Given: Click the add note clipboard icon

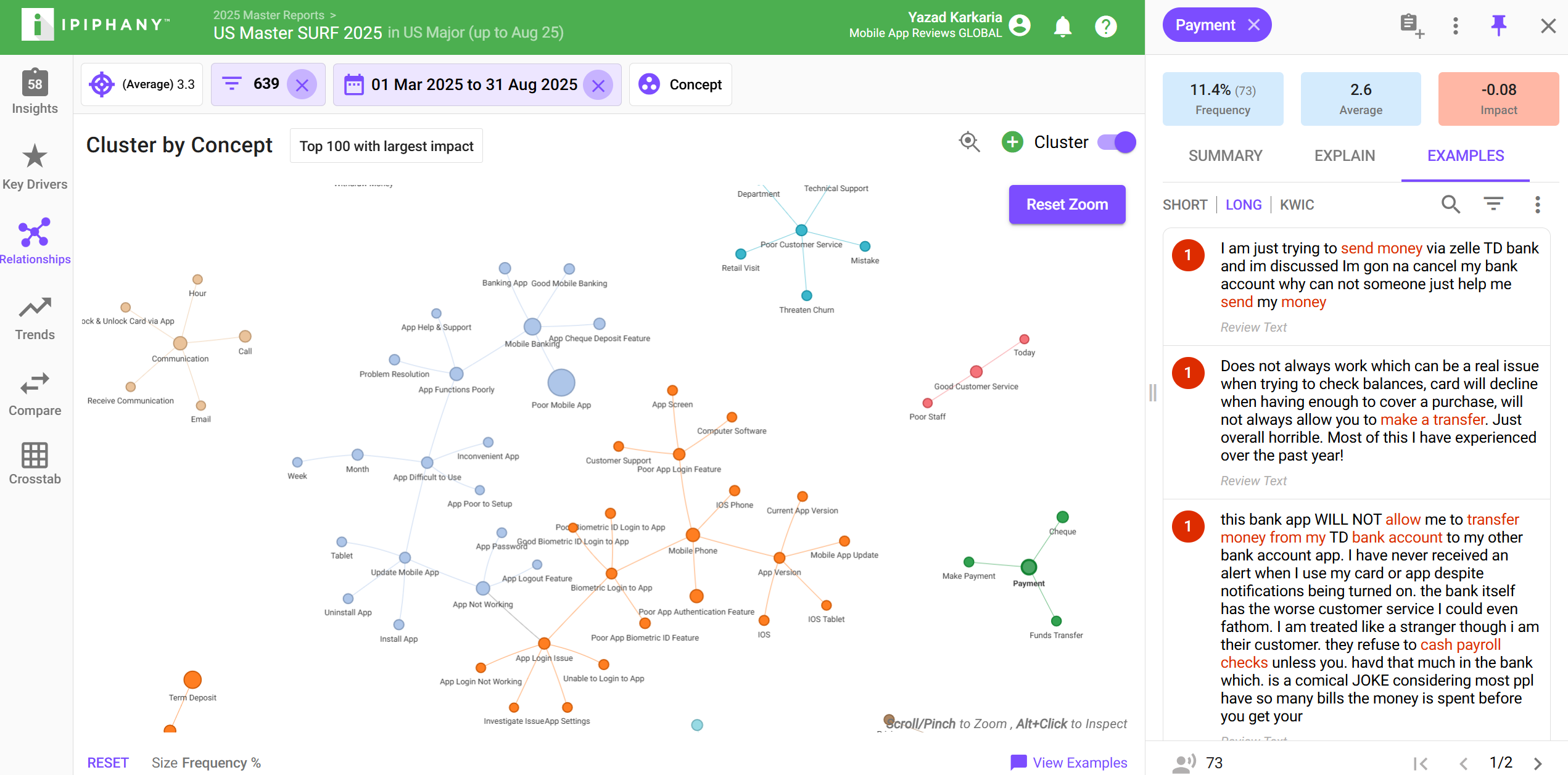Looking at the screenshot, I should pyautogui.click(x=1411, y=25).
